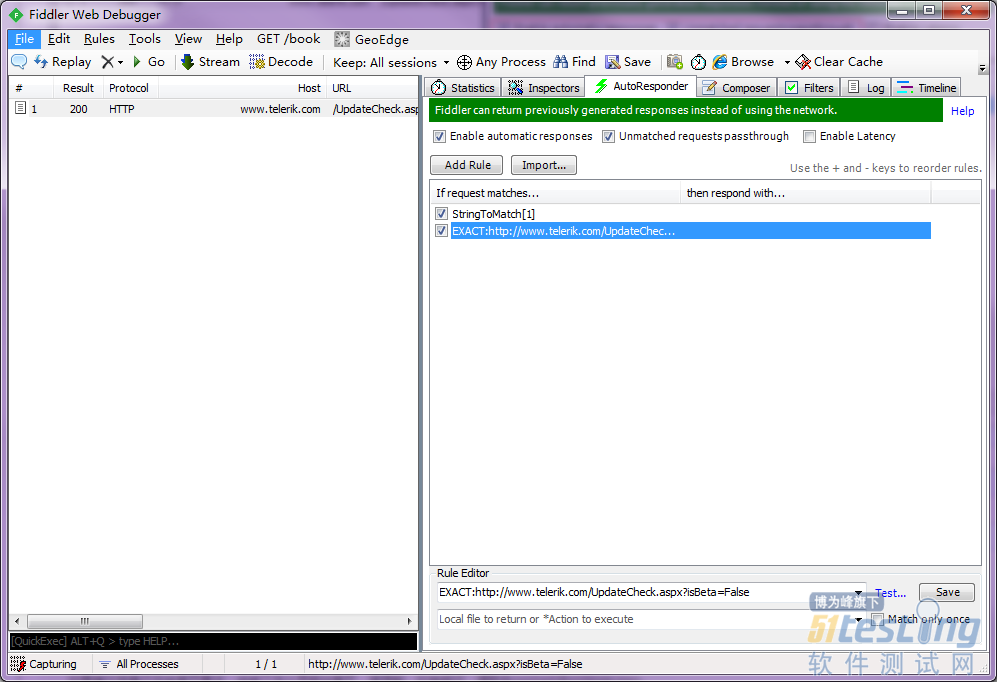Switch to the Log tab
The width and height of the screenshot is (997, 682).
(x=866, y=88)
